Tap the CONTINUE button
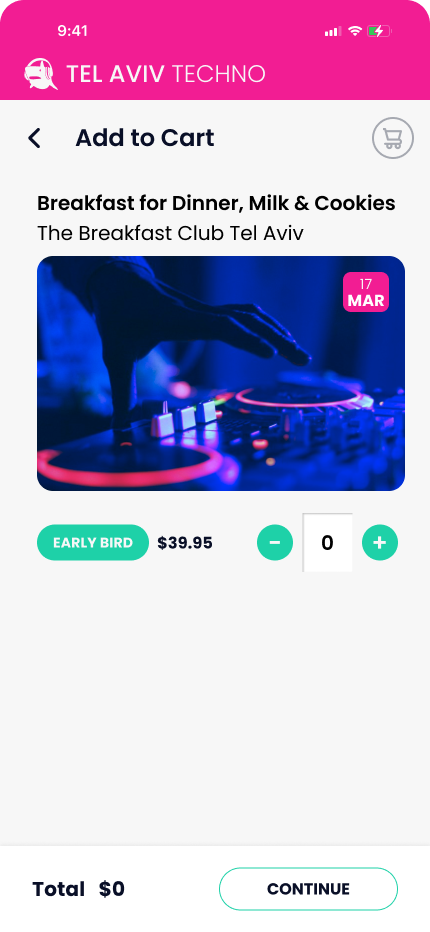This screenshot has height=932, width=430. (x=308, y=889)
